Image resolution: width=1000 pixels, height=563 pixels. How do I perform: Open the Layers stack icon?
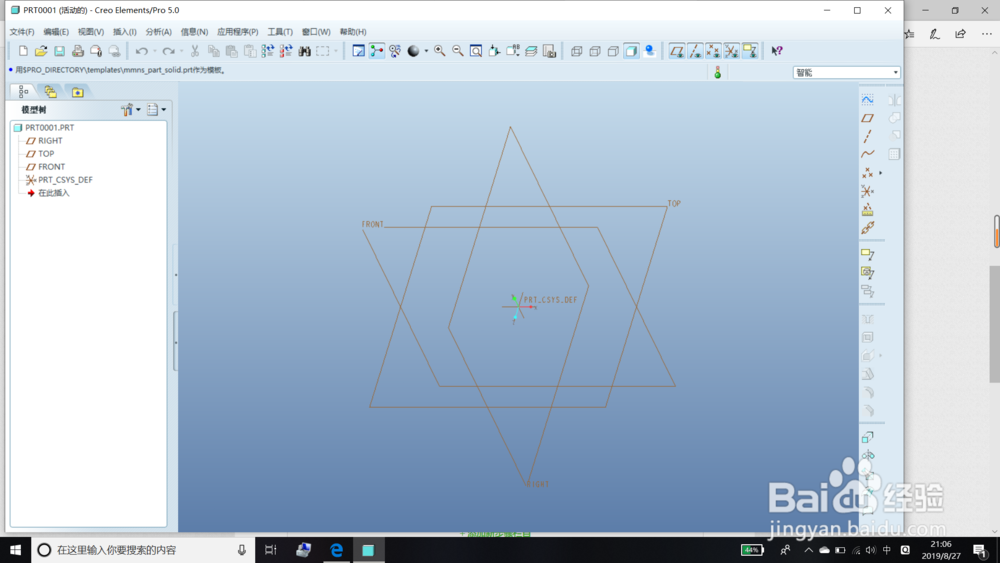pos(531,51)
